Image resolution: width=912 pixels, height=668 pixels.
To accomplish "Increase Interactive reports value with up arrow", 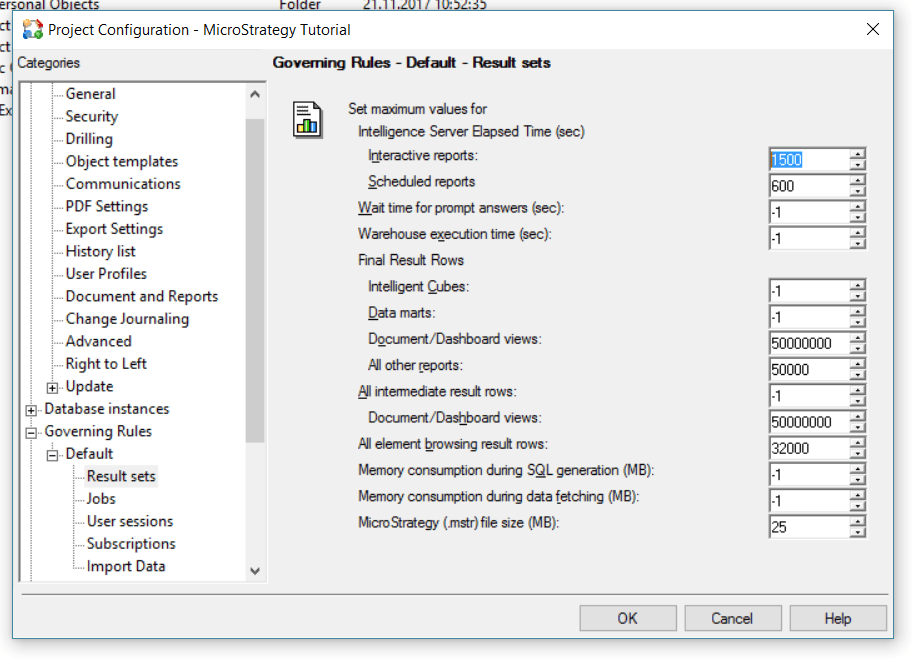I will 857,153.
